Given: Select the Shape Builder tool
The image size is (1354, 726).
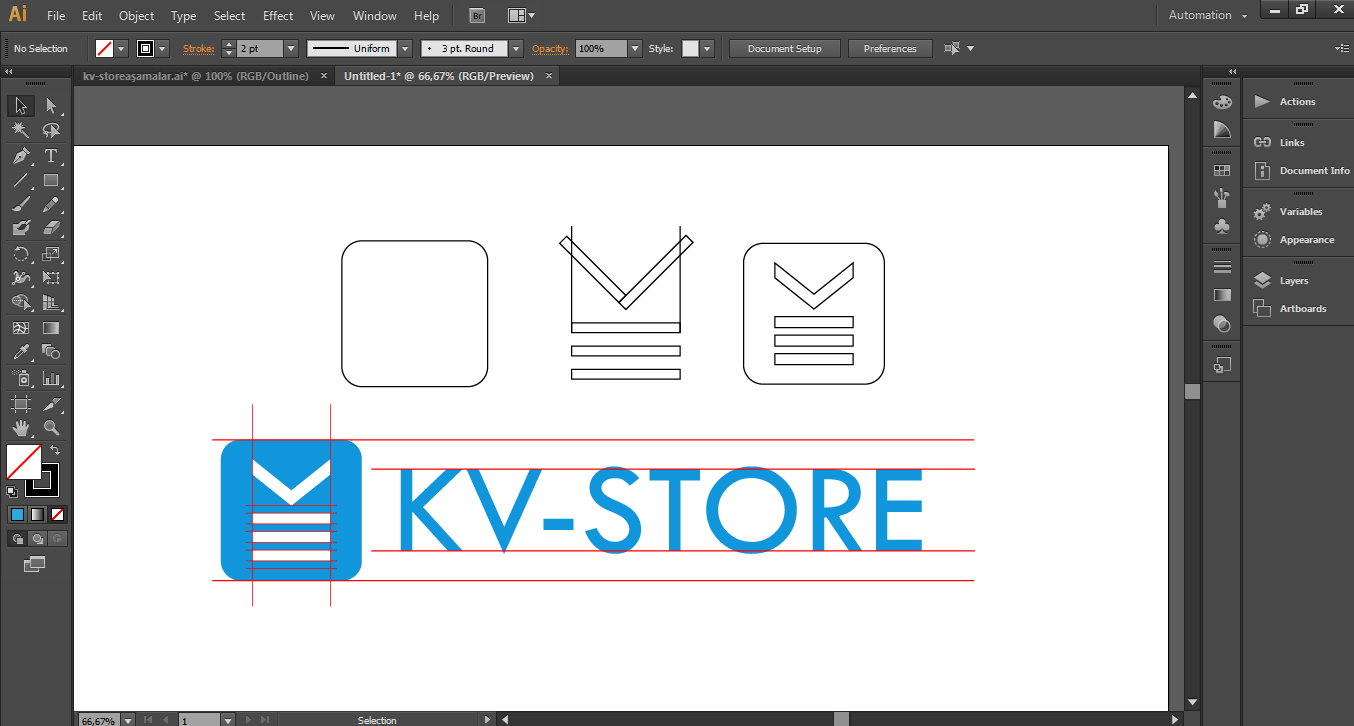Looking at the screenshot, I should 20,303.
